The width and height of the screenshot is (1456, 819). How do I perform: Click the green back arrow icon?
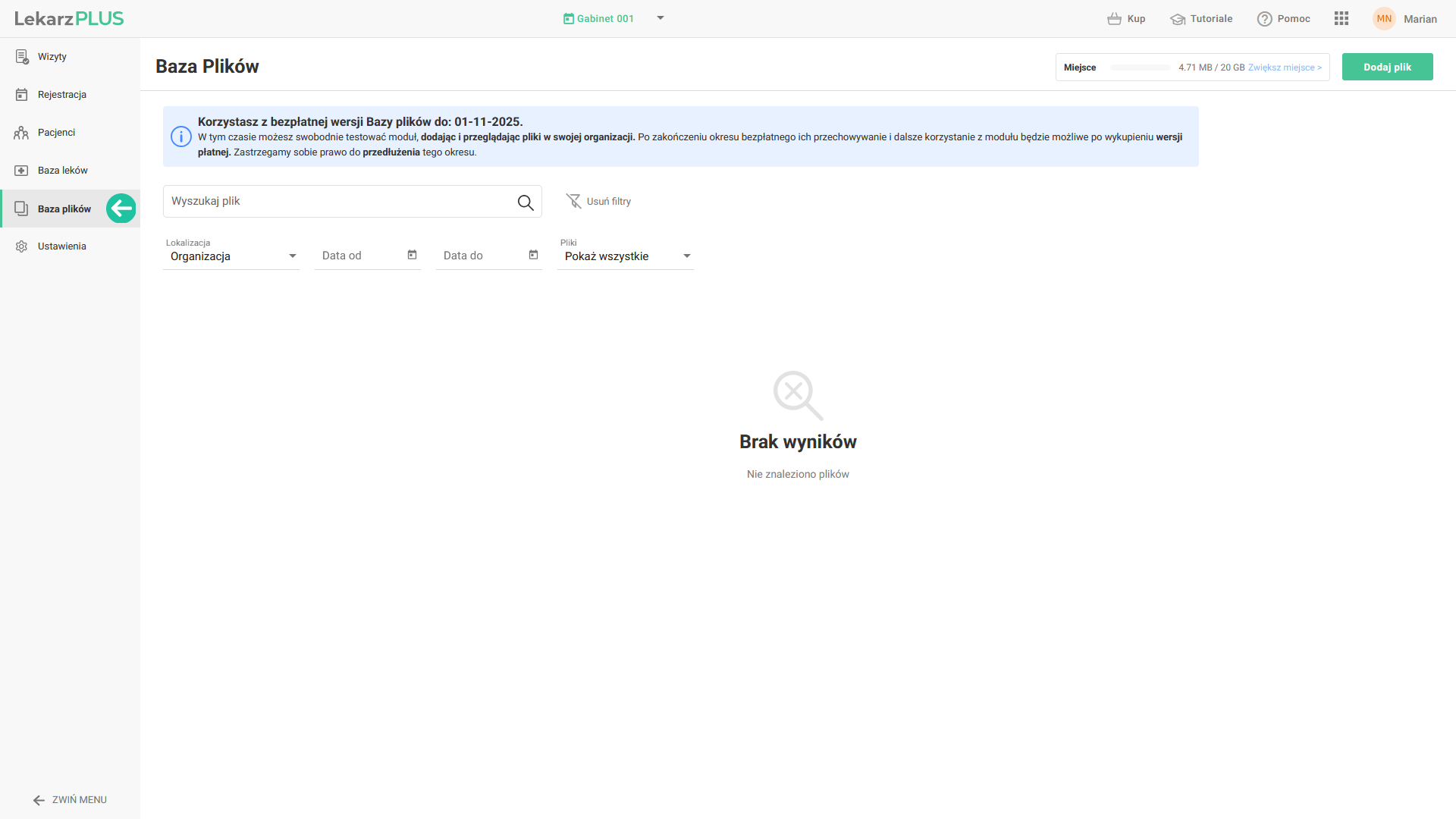click(x=121, y=209)
